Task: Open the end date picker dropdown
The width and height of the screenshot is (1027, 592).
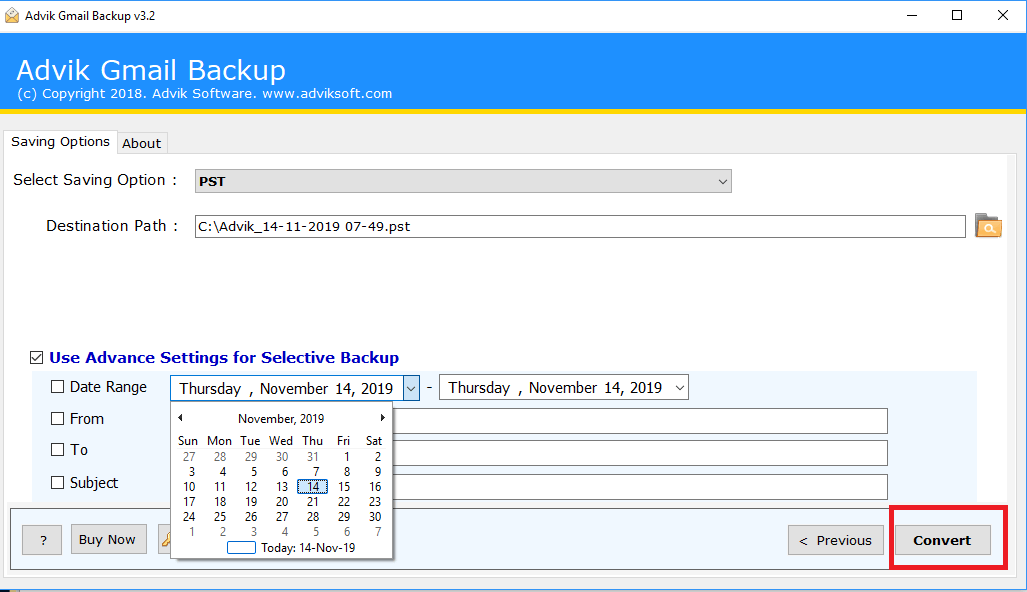Action: (680, 388)
